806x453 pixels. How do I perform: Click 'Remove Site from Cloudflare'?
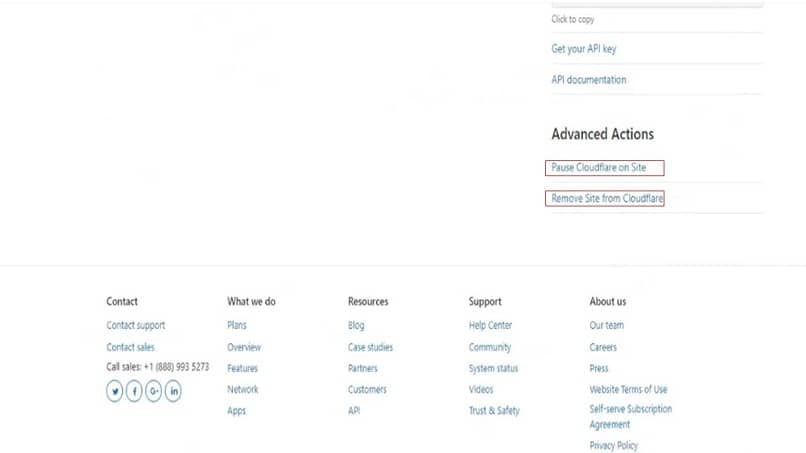coord(607,198)
